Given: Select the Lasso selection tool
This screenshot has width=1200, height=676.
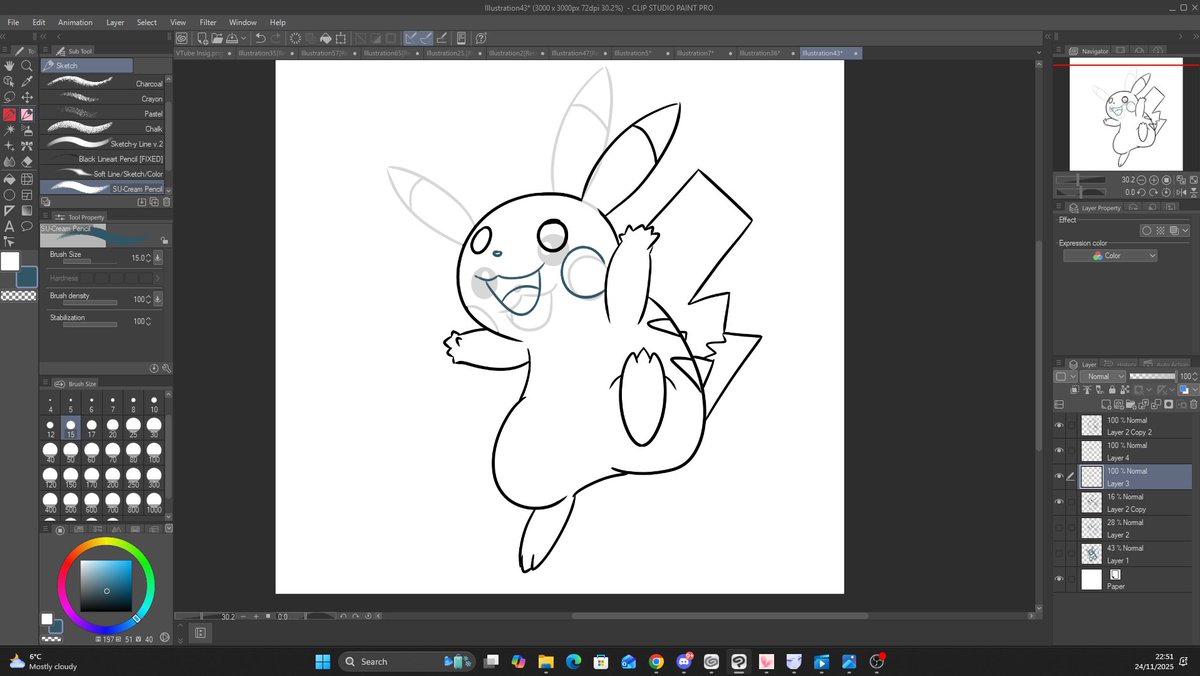Looking at the screenshot, I should 9,97.
